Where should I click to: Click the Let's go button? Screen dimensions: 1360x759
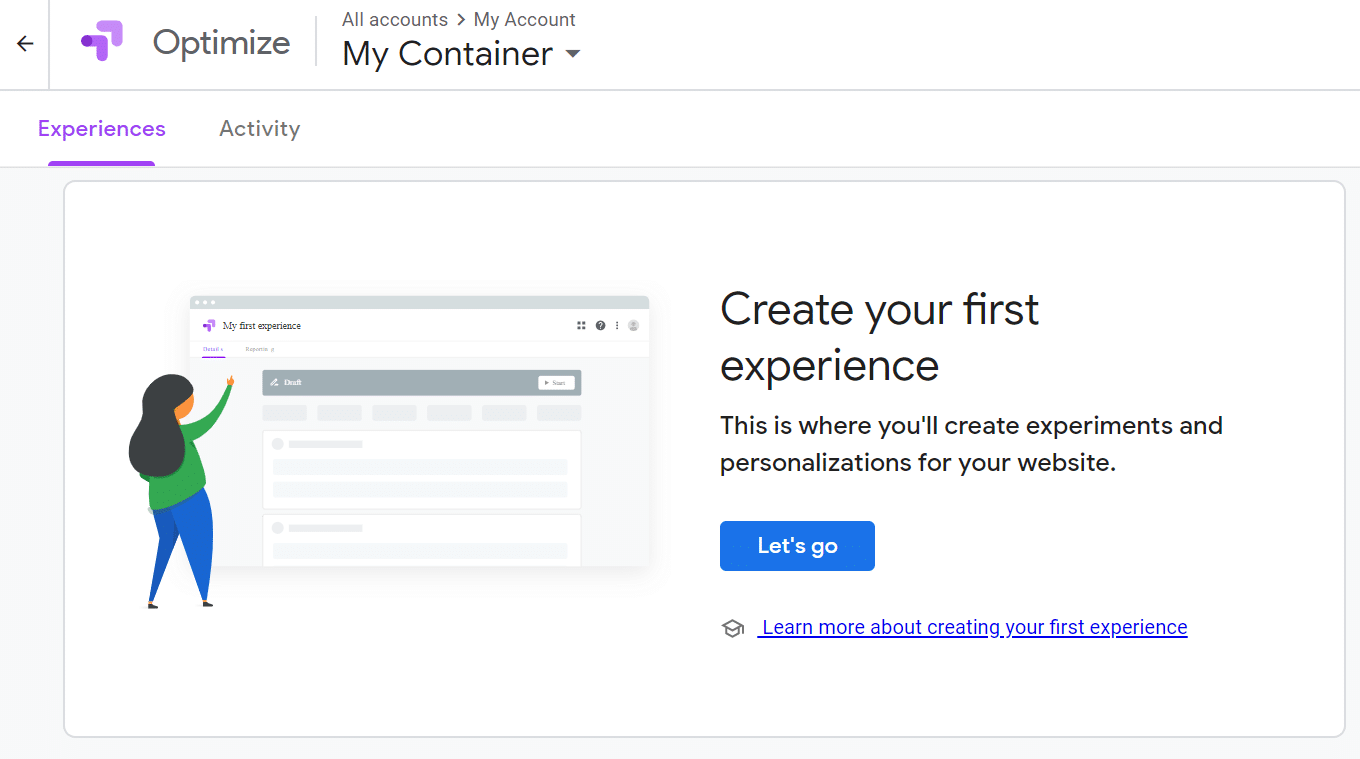pyautogui.click(x=797, y=546)
